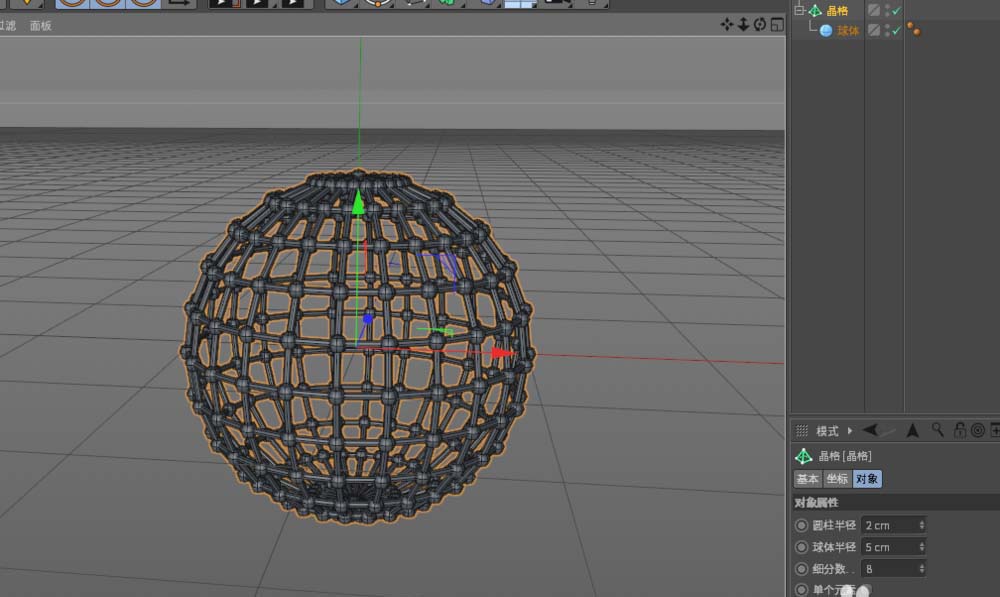The height and width of the screenshot is (597, 1000).
Task: Click inside the 圆柱半径 2 cm input field
Action: (885, 525)
